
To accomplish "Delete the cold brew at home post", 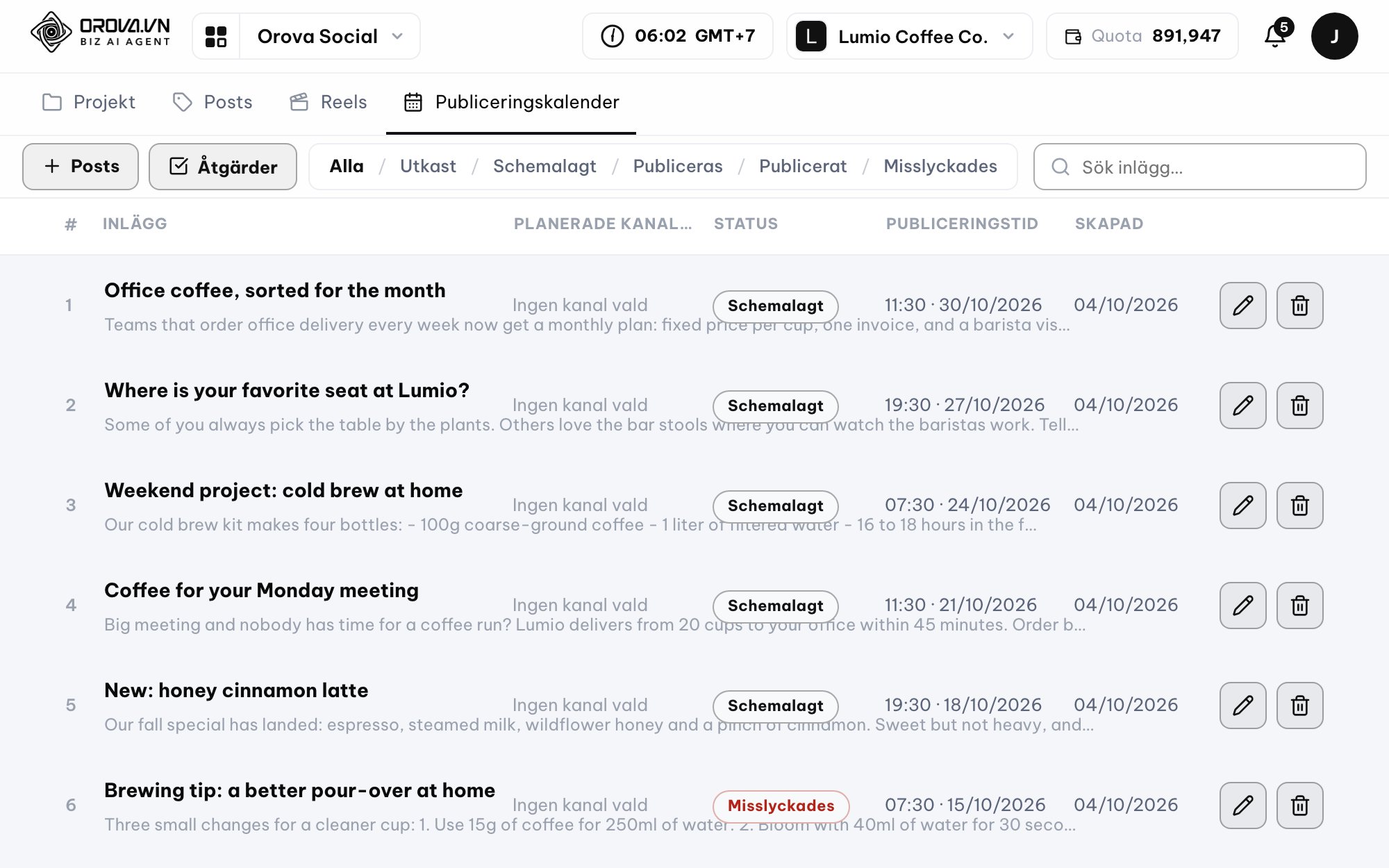I will (1300, 506).
